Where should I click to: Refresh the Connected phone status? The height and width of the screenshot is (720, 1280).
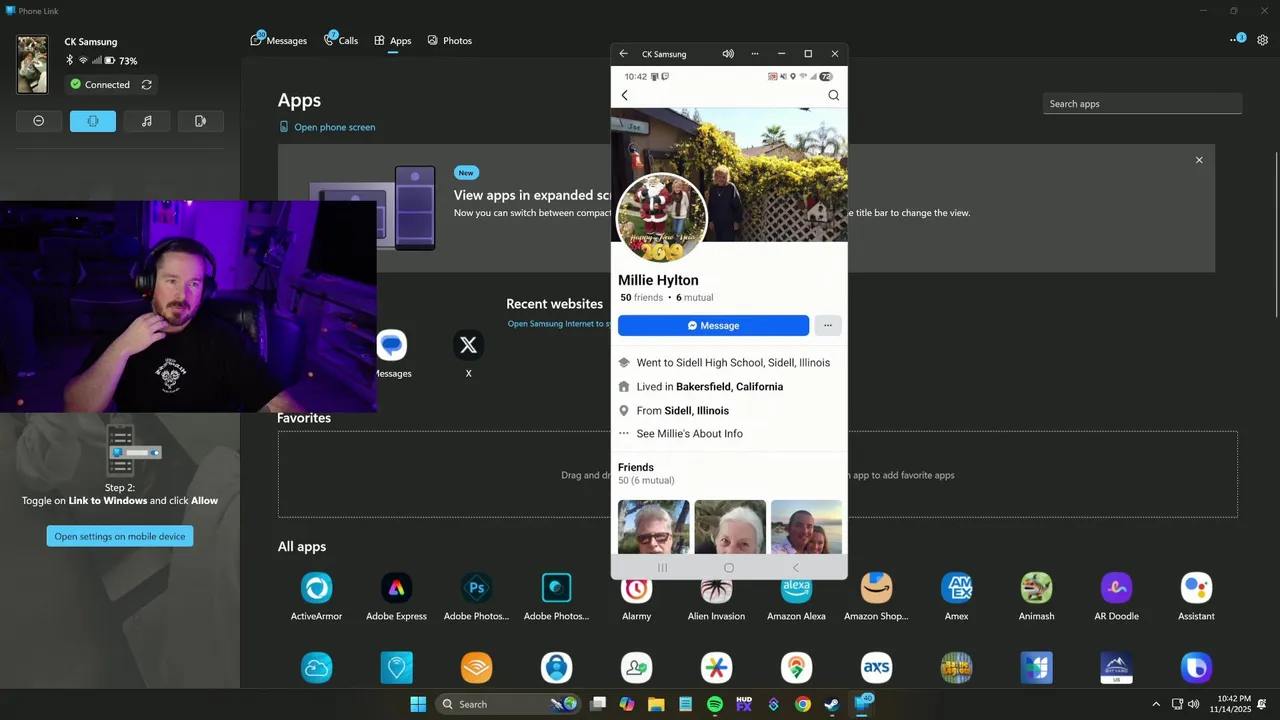click(x=147, y=85)
